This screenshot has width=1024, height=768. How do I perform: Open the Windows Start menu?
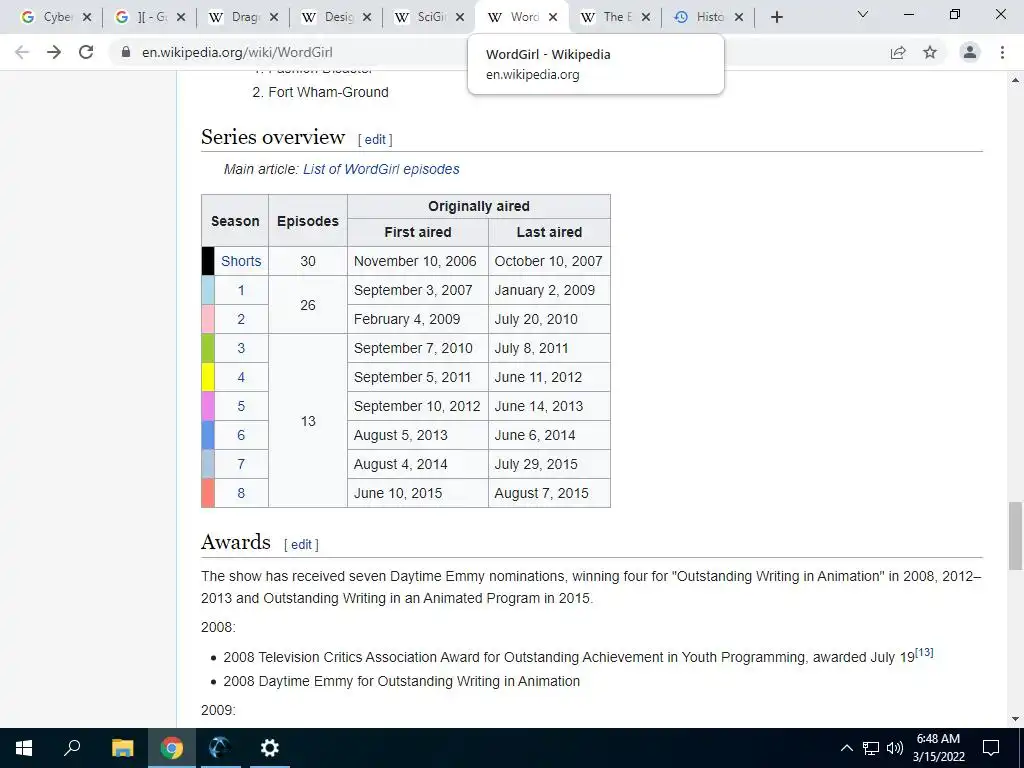(24, 748)
